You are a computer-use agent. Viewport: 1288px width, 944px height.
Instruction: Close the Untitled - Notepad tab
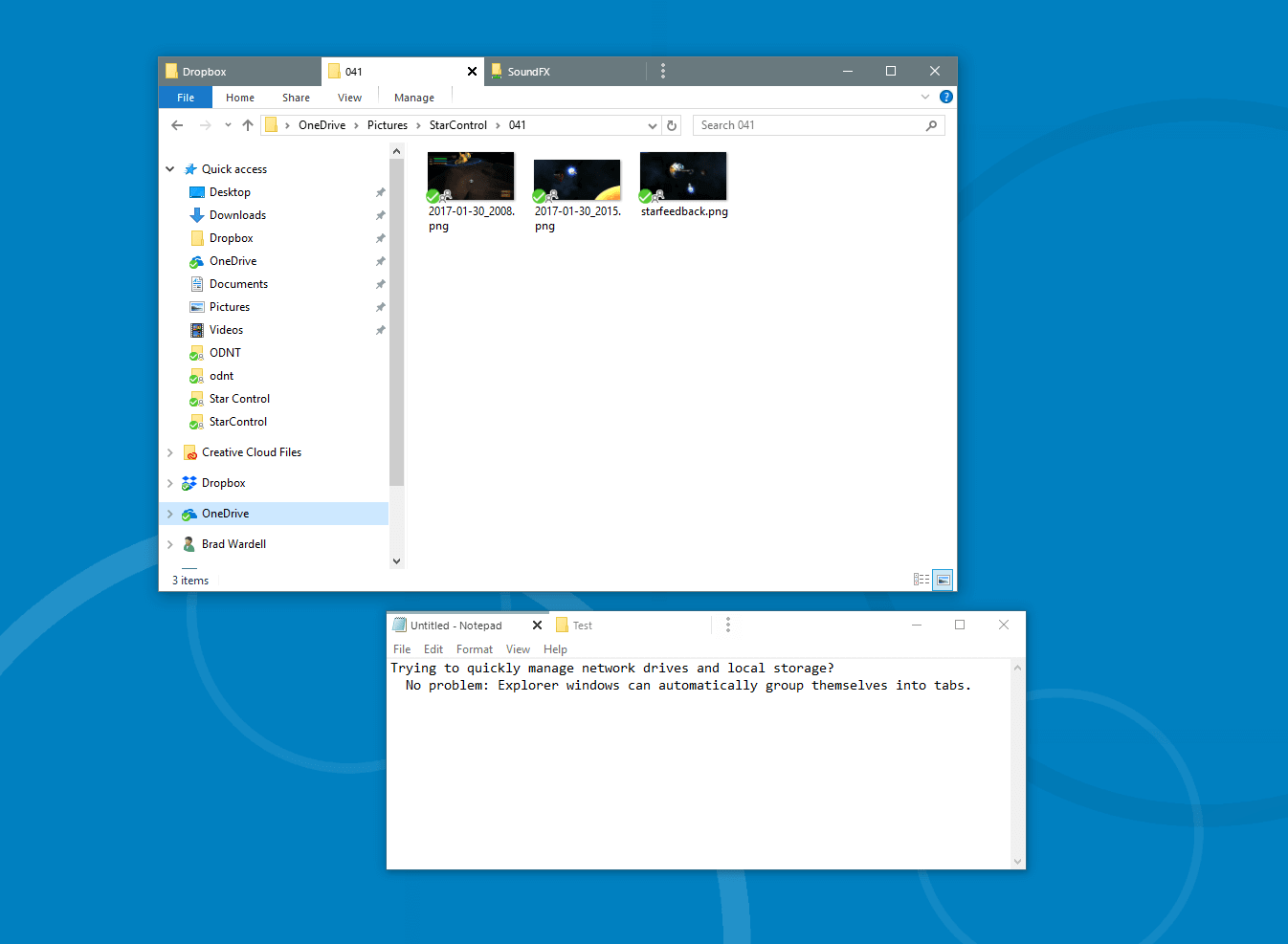(537, 626)
